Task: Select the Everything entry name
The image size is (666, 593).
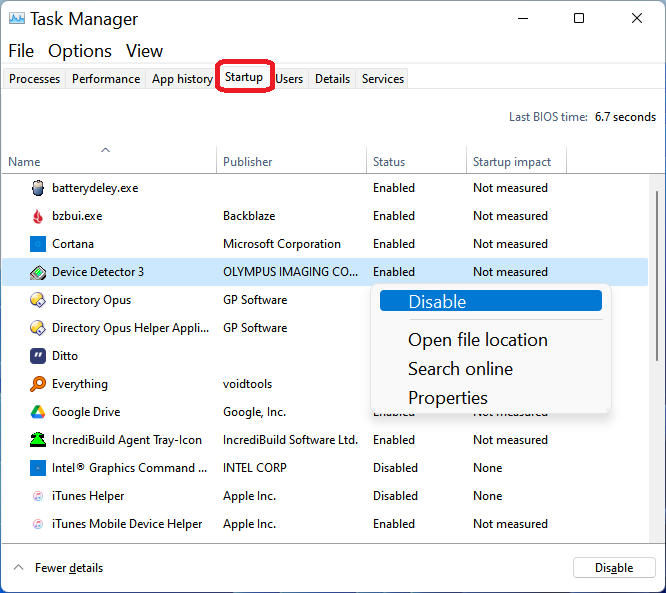Action: point(80,384)
